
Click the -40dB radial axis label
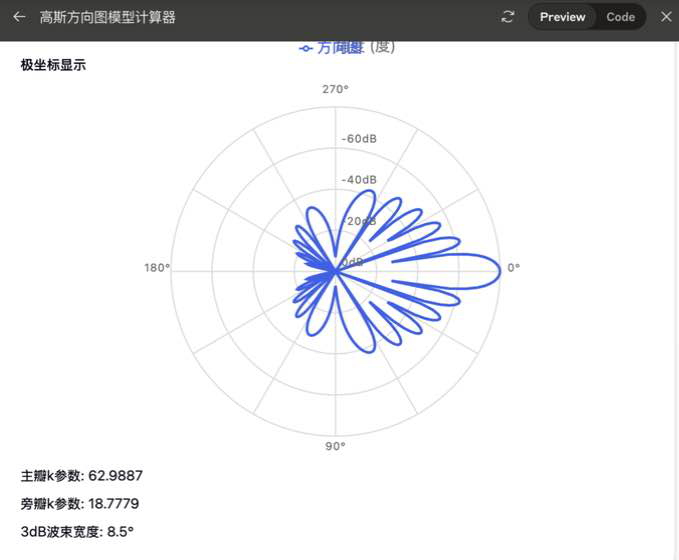359,180
